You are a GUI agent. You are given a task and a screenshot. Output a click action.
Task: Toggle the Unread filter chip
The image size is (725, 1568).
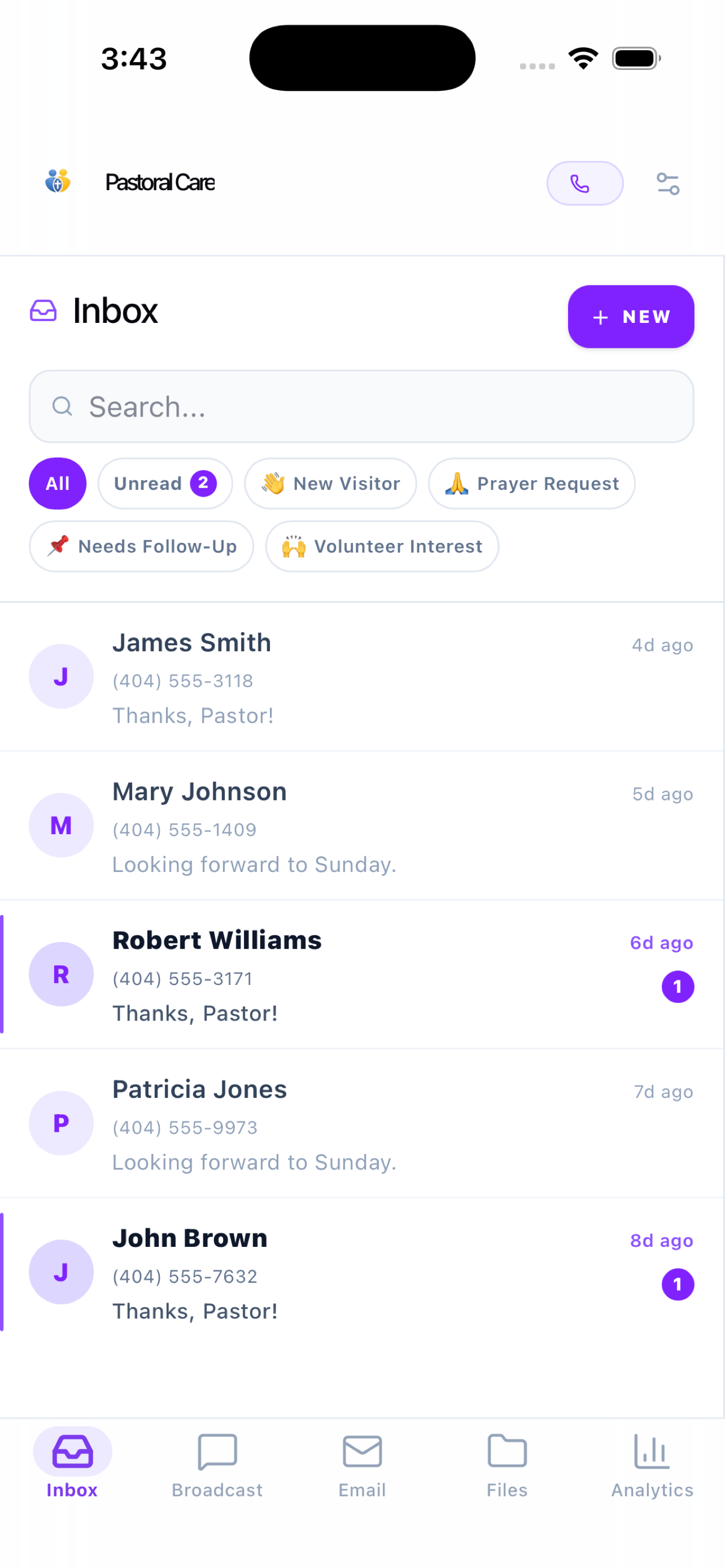(x=165, y=483)
